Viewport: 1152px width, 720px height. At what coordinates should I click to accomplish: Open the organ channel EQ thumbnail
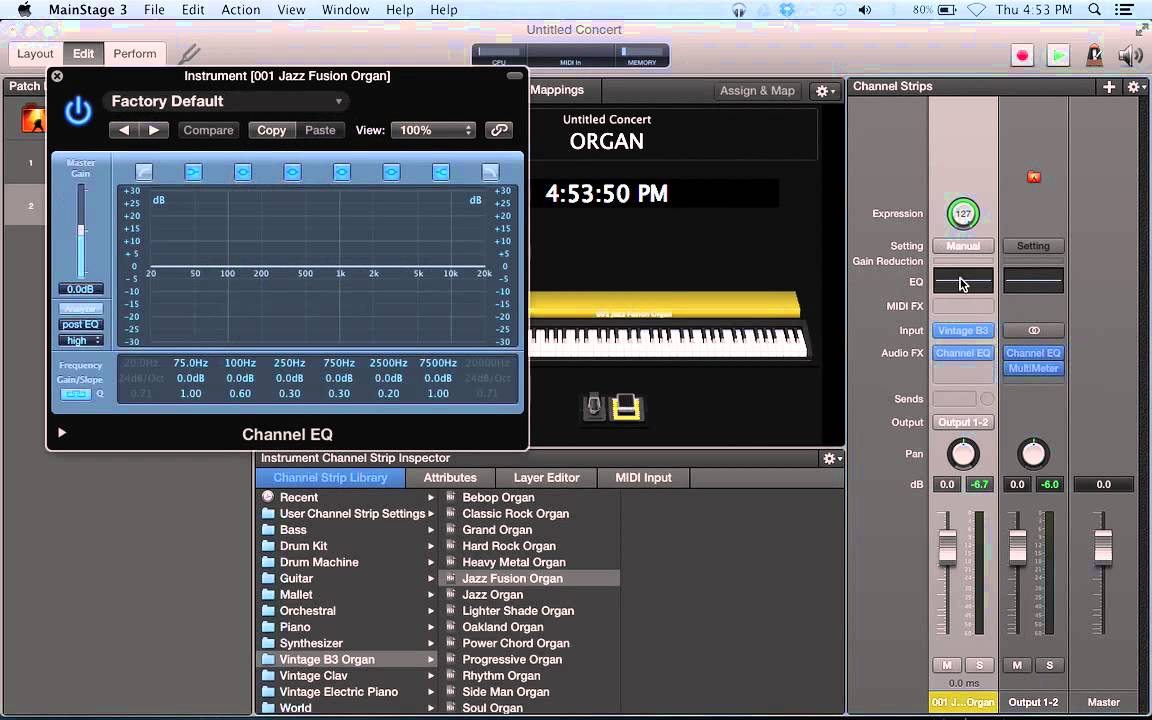[x=963, y=281]
